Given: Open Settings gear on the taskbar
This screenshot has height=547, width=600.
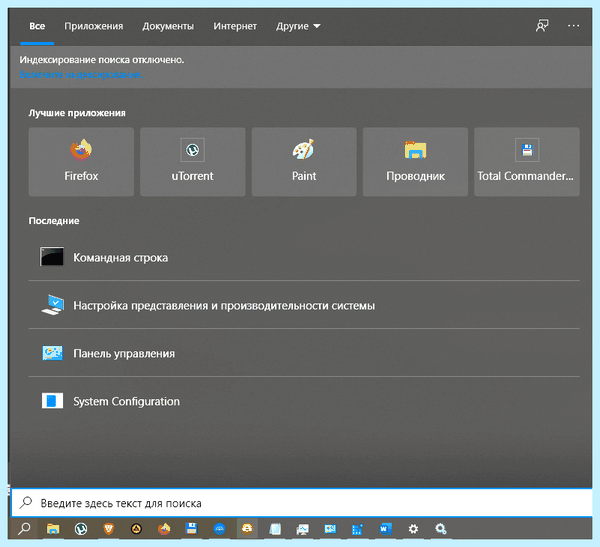Looking at the screenshot, I should (413, 529).
